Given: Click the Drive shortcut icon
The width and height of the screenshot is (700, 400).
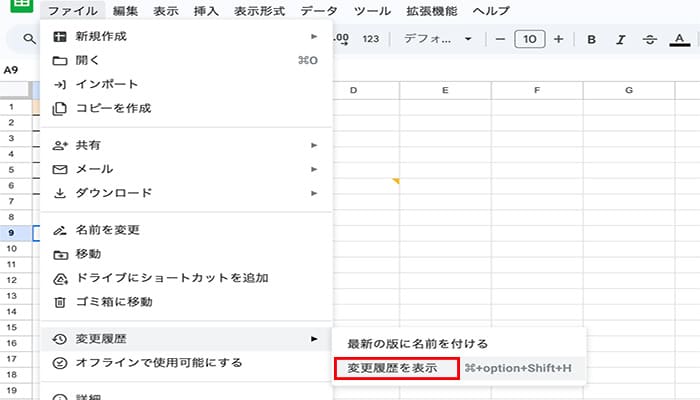Looking at the screenshot, I should tap(60, 279).
